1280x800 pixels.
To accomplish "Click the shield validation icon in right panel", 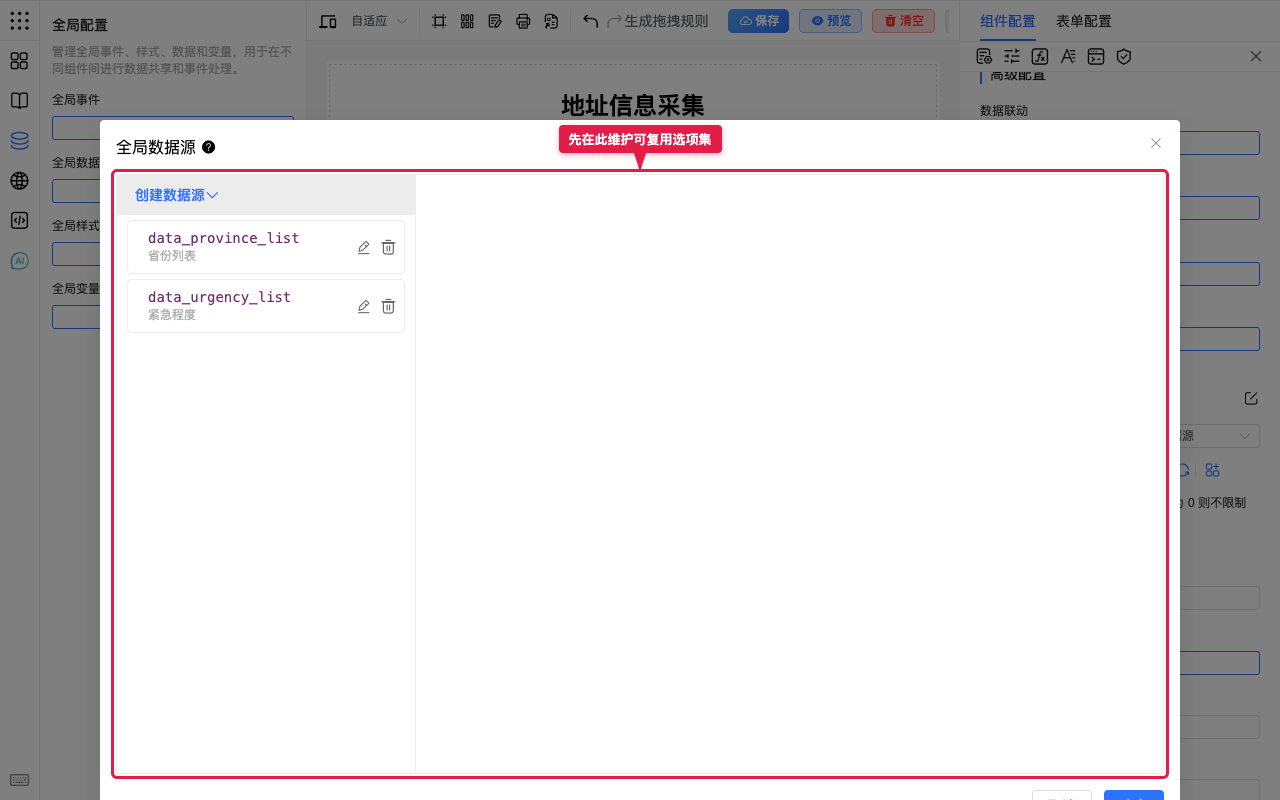I will pos(1124,56).
